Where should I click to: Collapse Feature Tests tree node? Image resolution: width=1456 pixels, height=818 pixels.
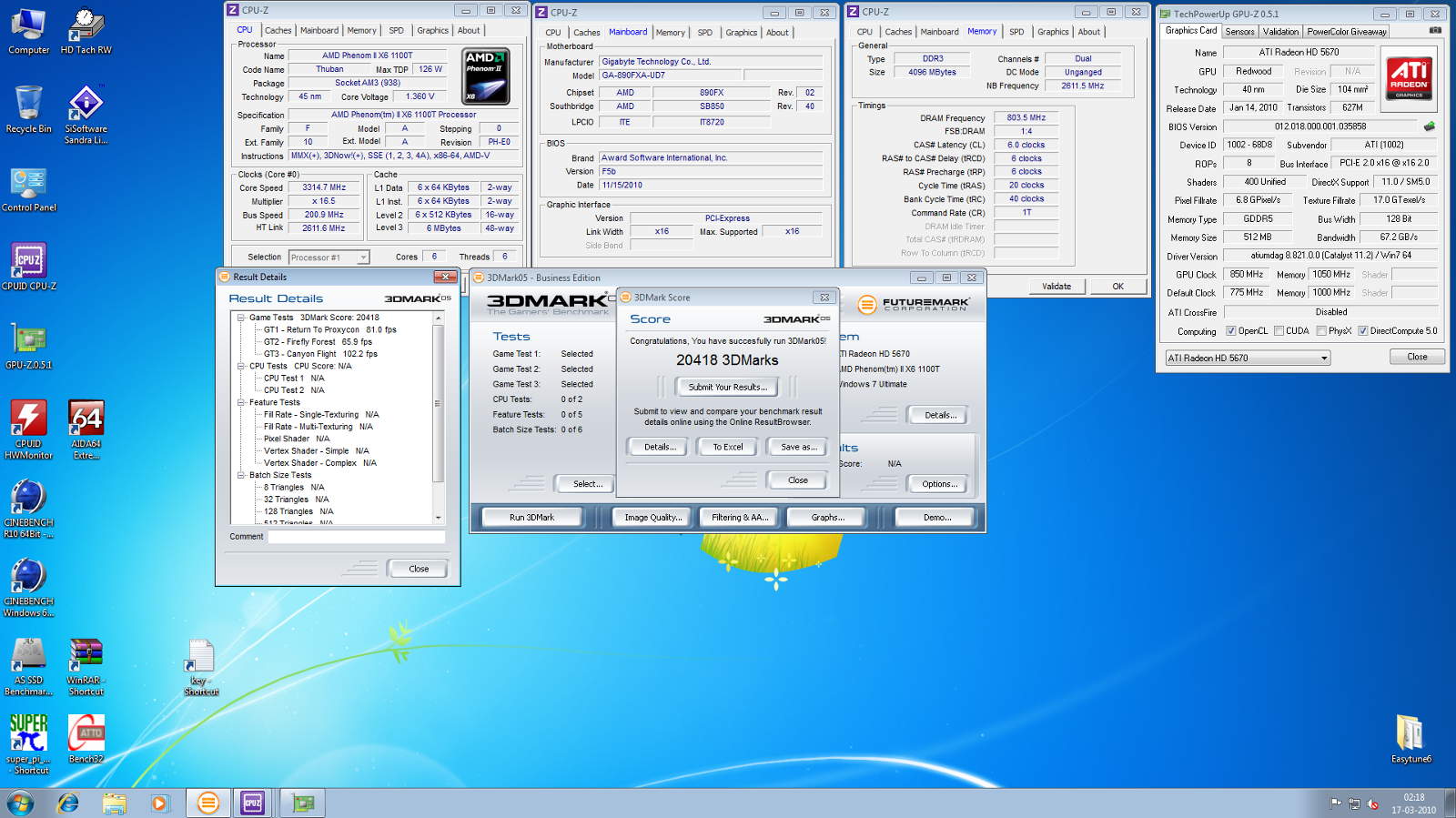tap(241, 402)
